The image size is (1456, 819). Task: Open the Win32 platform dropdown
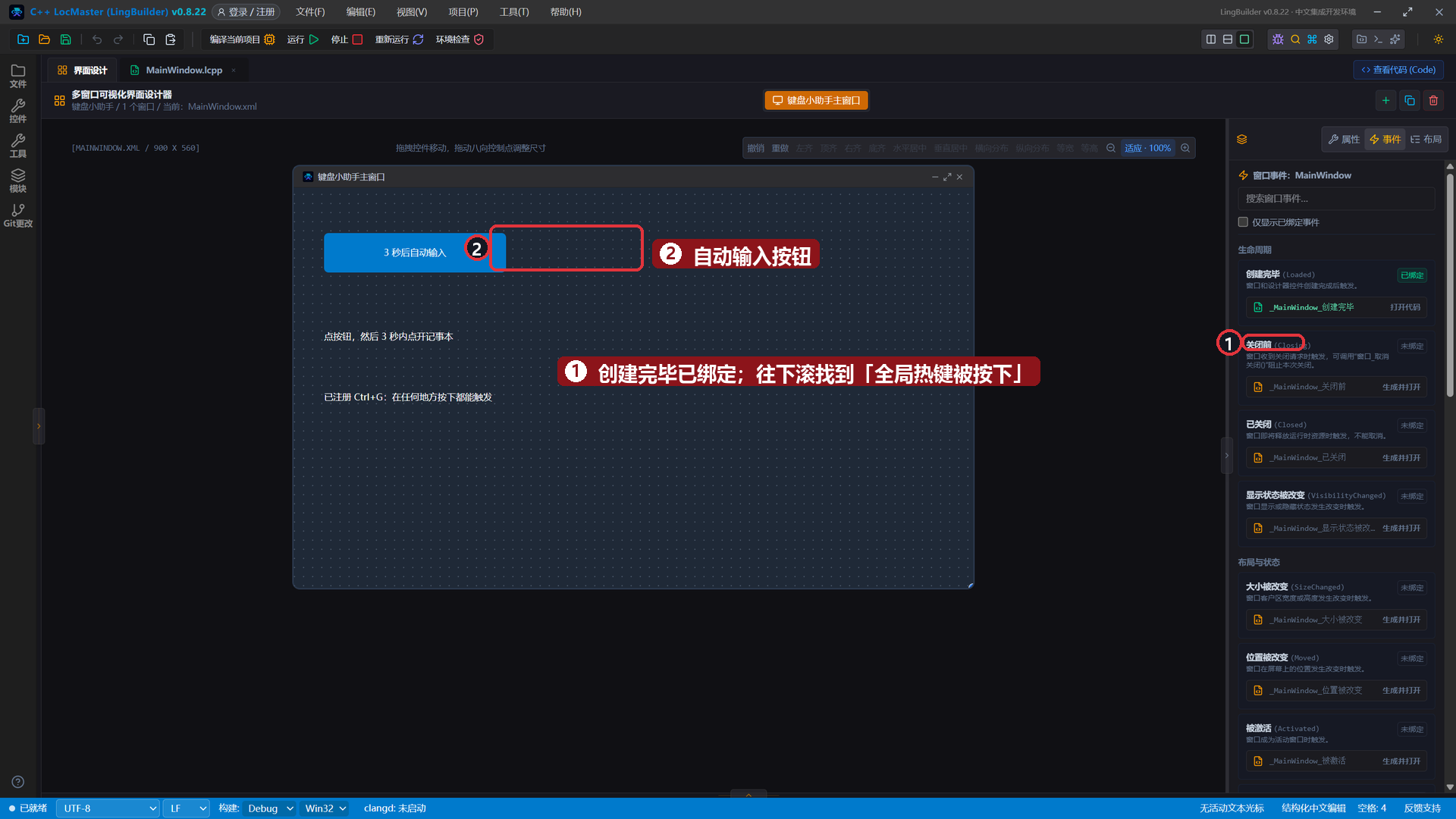click(325, 808)
